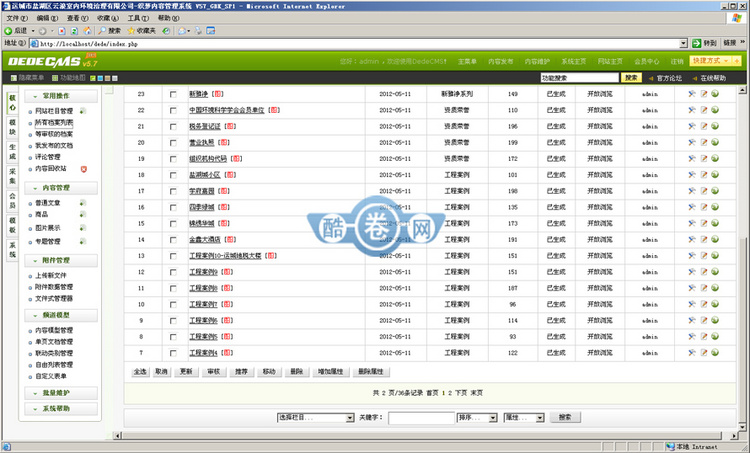Viewport: 750px width, 453px height.
Task: Click the preview globe icon in row 22
Action: (x=715, y=110)
